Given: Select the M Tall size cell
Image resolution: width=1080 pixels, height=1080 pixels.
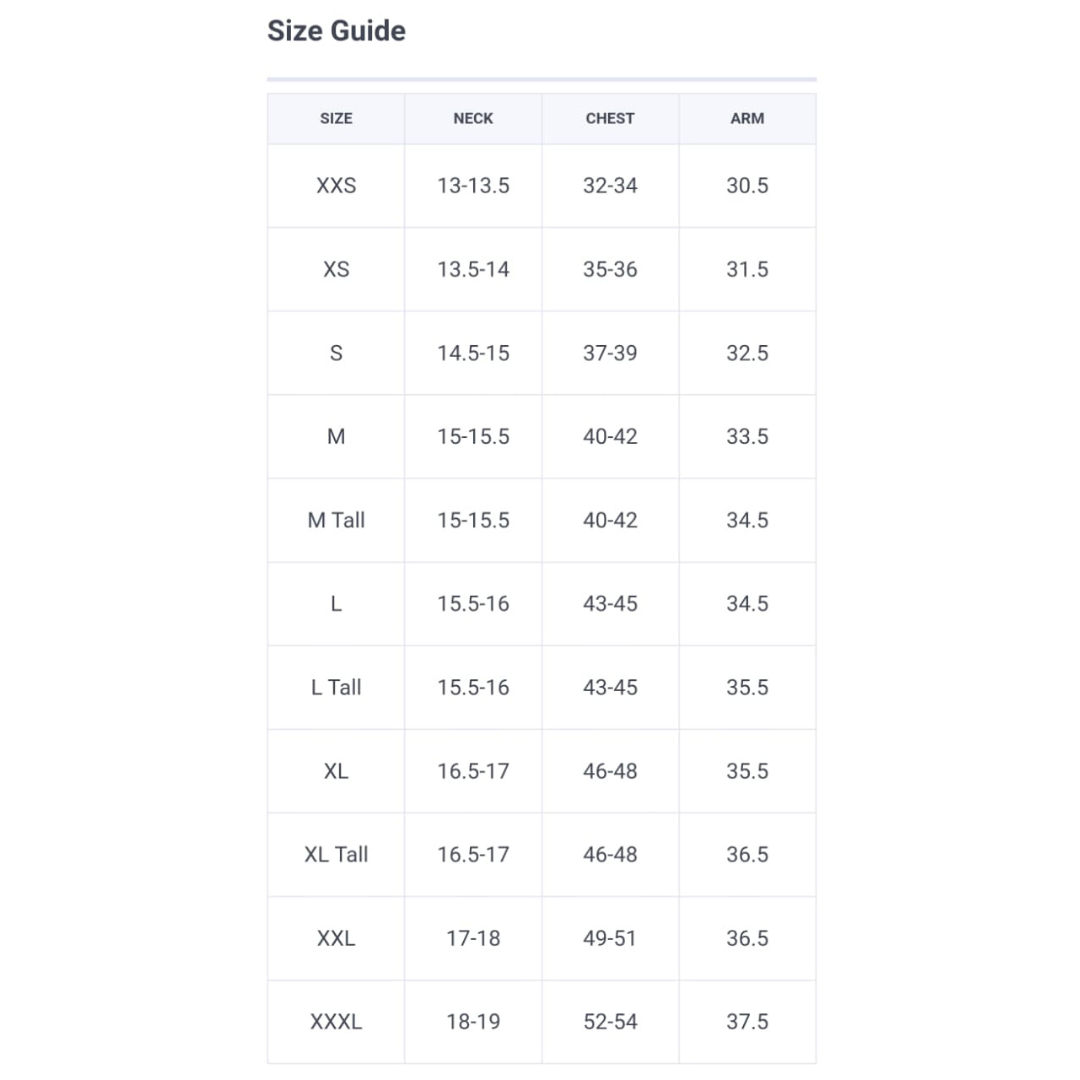Looking at the screenshot, I should [336, 520].
